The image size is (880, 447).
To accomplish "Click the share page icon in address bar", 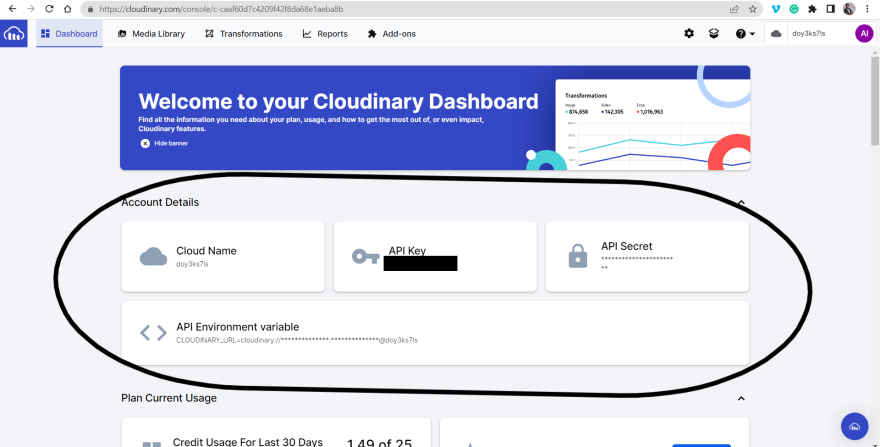I will (734, 9).
